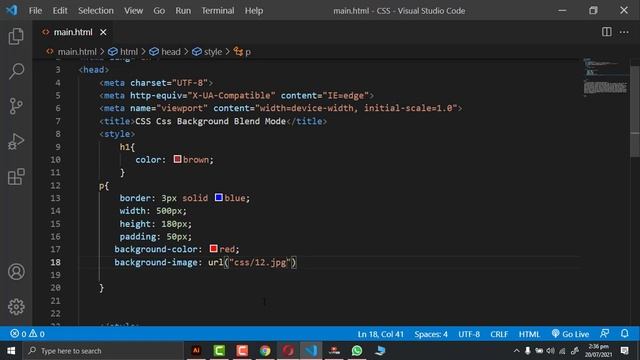This screenshot has width=640, height=360.
Task: Open the Search view in activity bar
Action: pyautogui.click(x=16, y=71)
